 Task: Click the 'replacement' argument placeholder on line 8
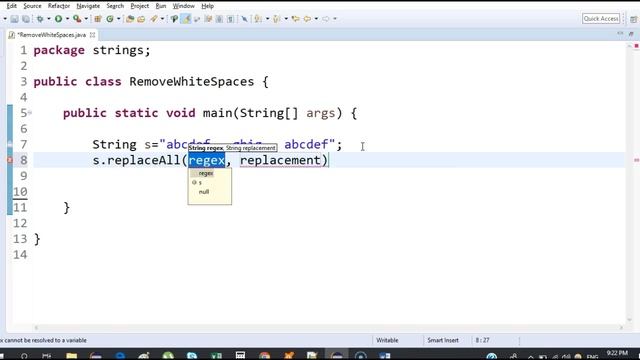point(280,160)
